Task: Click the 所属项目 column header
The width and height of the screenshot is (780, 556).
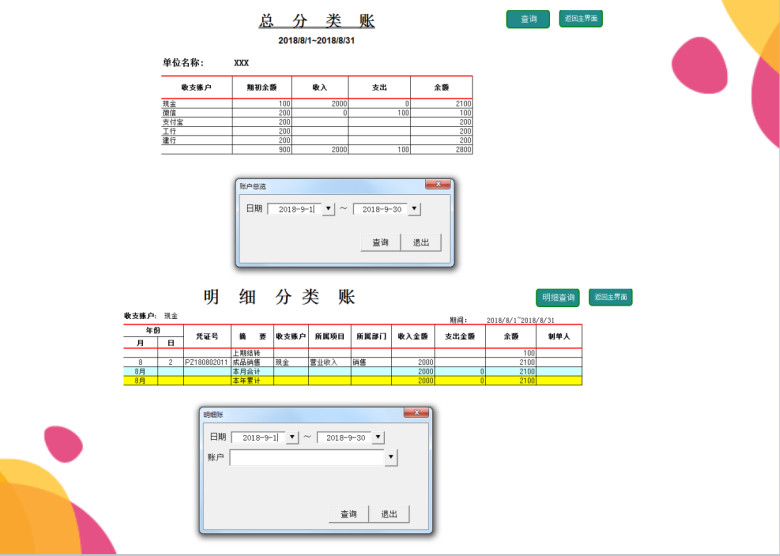Action: 329,336
